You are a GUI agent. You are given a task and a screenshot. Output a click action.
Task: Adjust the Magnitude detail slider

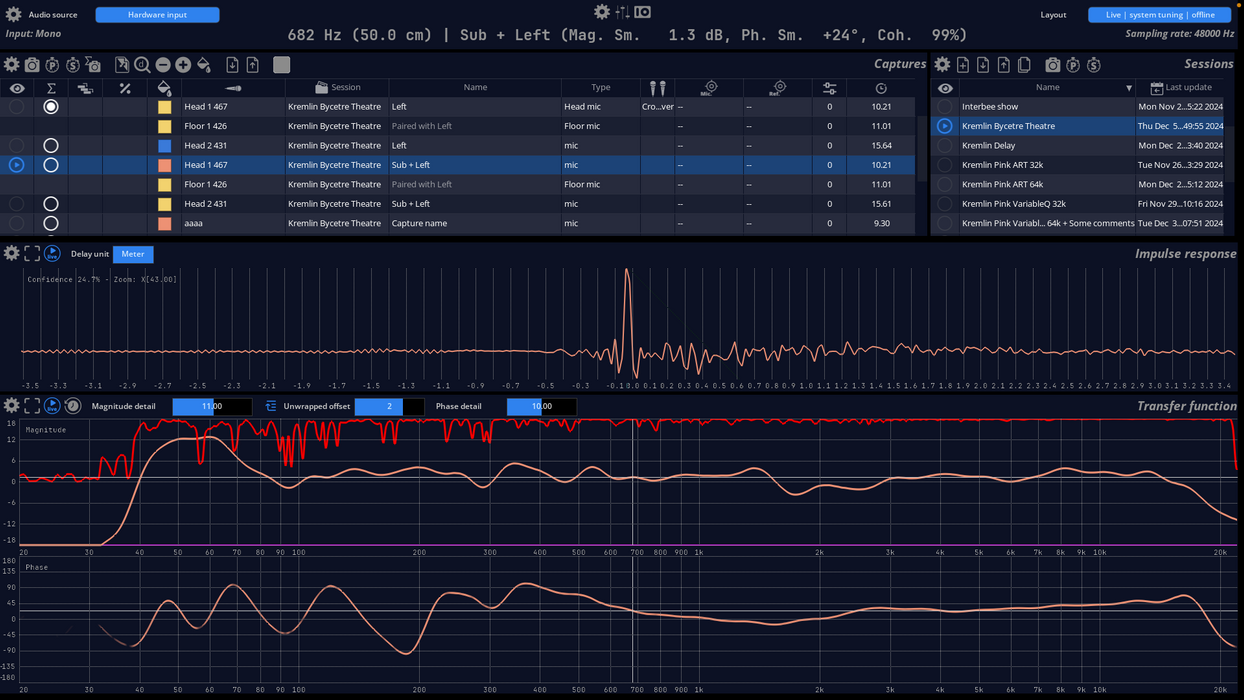[x=210, y=406]
